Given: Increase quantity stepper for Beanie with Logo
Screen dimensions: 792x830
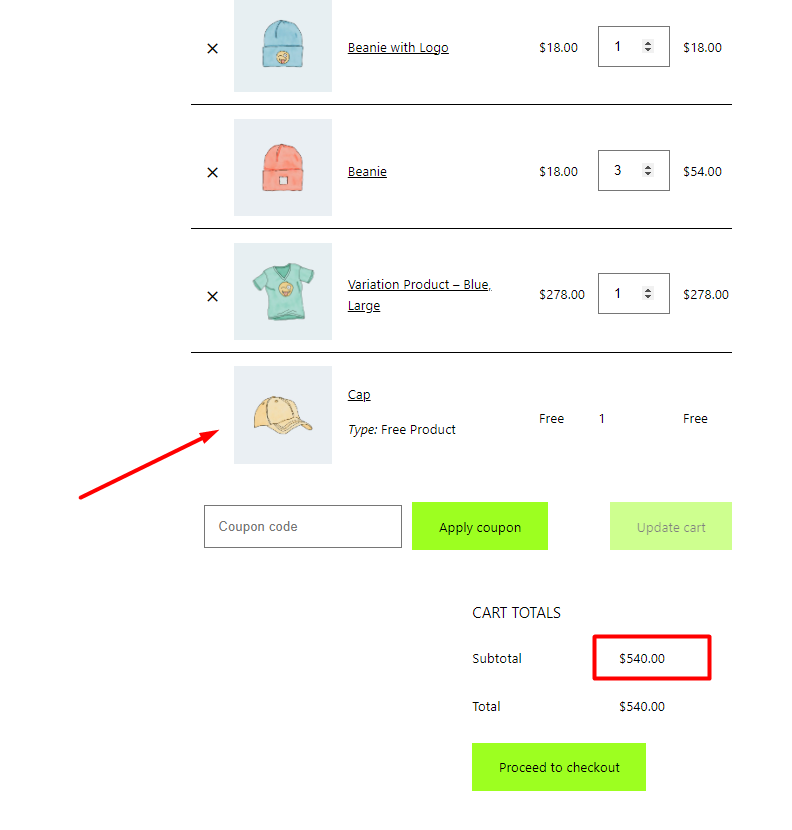Looking at the screenshot, I should 647,43.
